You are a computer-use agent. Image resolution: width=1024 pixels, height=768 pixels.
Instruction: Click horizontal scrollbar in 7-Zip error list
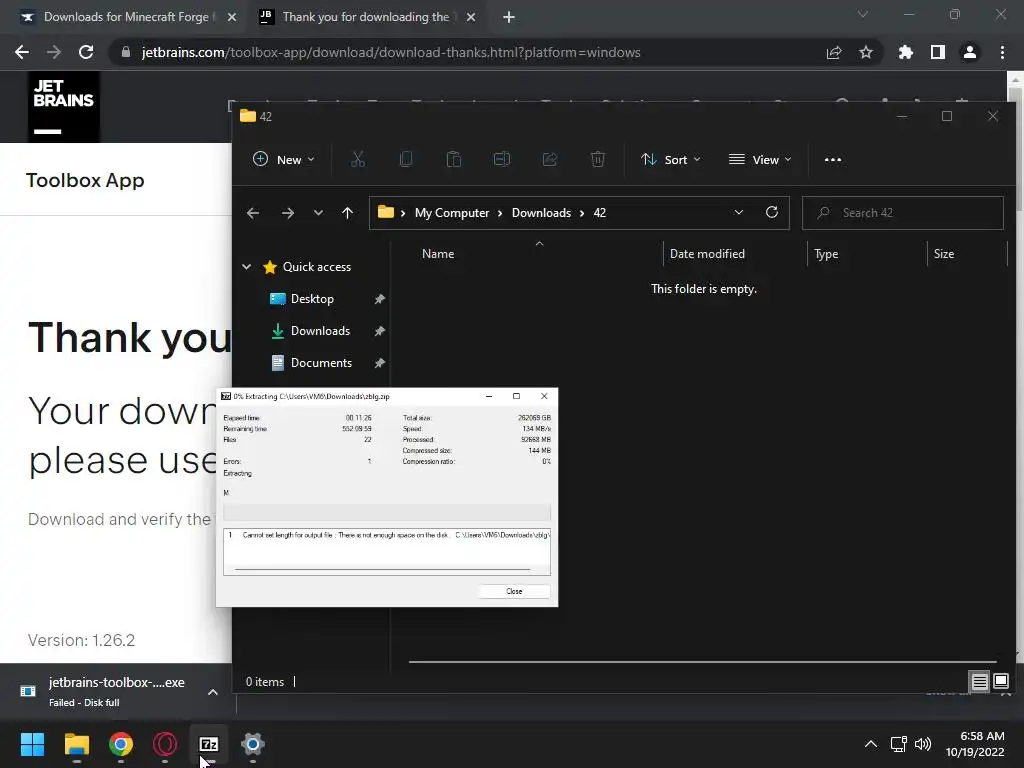[383, 569]
